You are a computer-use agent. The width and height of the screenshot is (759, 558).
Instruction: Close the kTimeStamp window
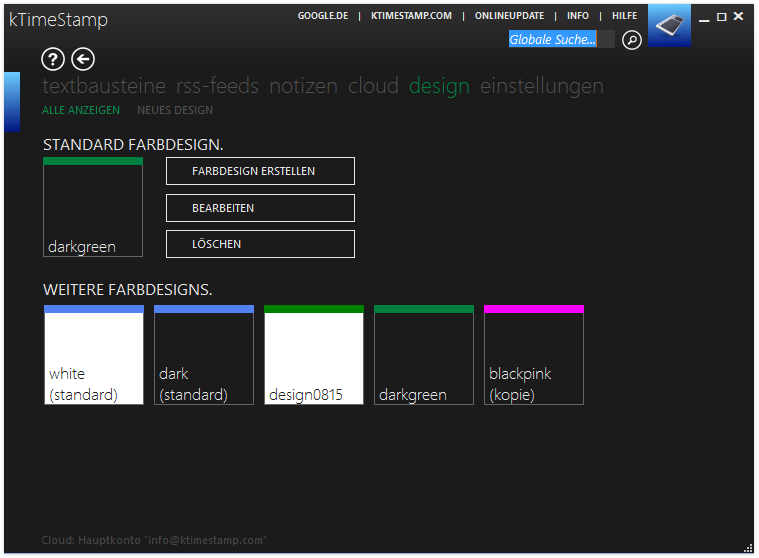tap(738, 16)
